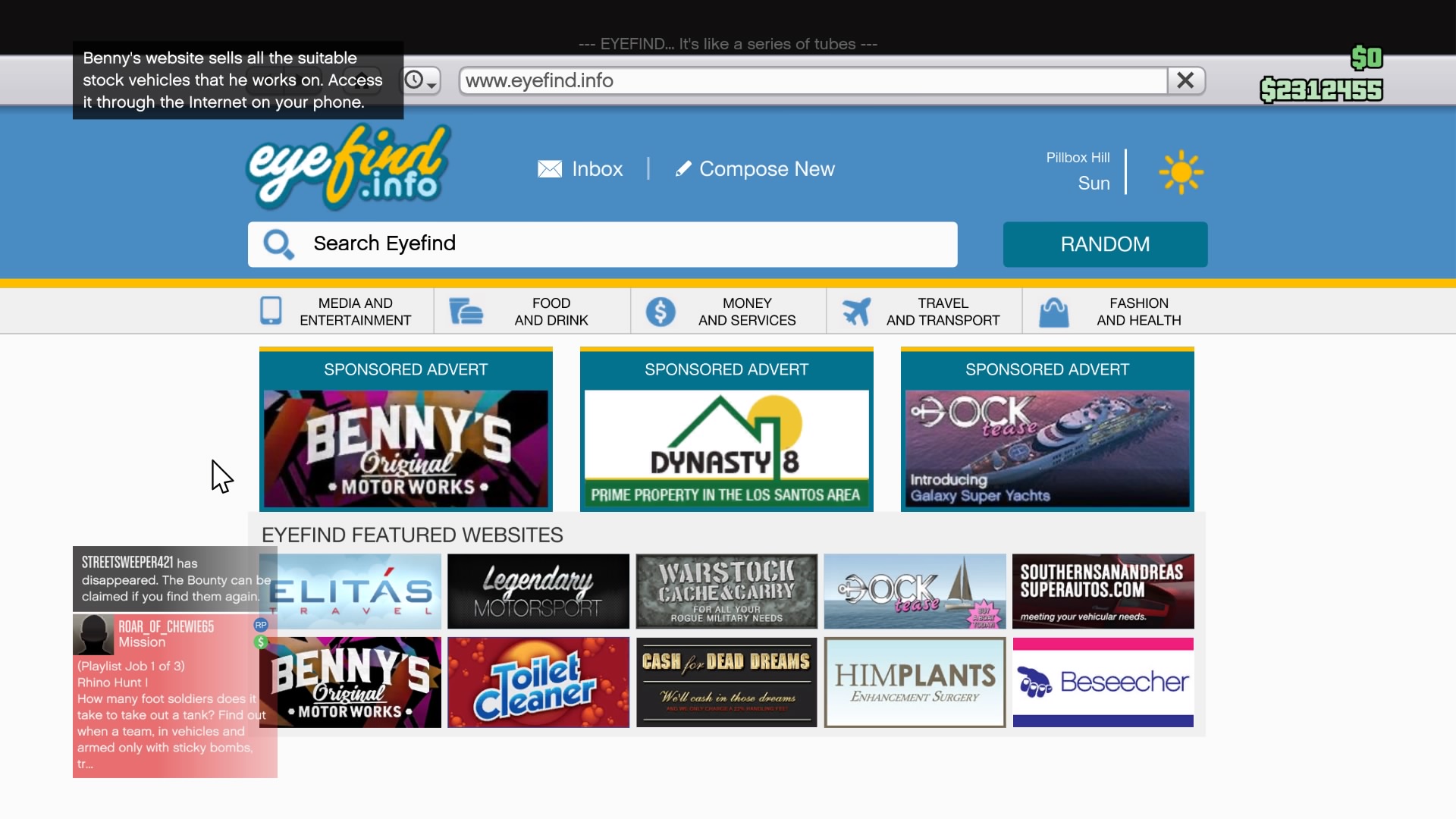Open the Benny's Original Motor Works ad
Screen dimensions: 1456x819
coord(406,448)
